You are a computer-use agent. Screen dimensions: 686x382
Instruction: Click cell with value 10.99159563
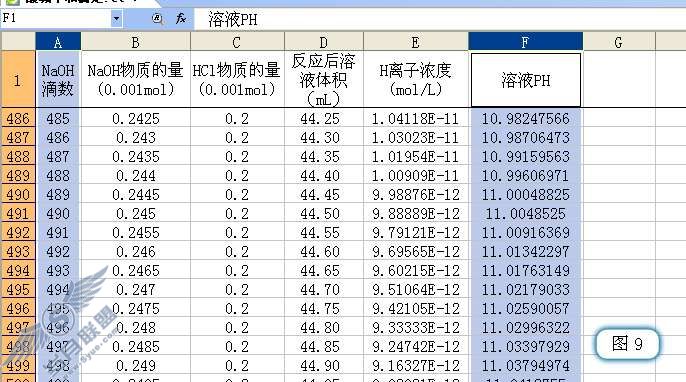(x=525, y=156)
